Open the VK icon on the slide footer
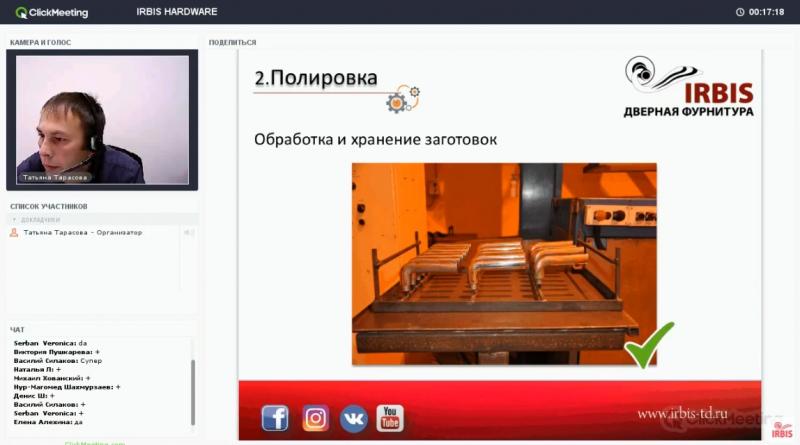This screenshot has height=445, width=800. (353, 418)
